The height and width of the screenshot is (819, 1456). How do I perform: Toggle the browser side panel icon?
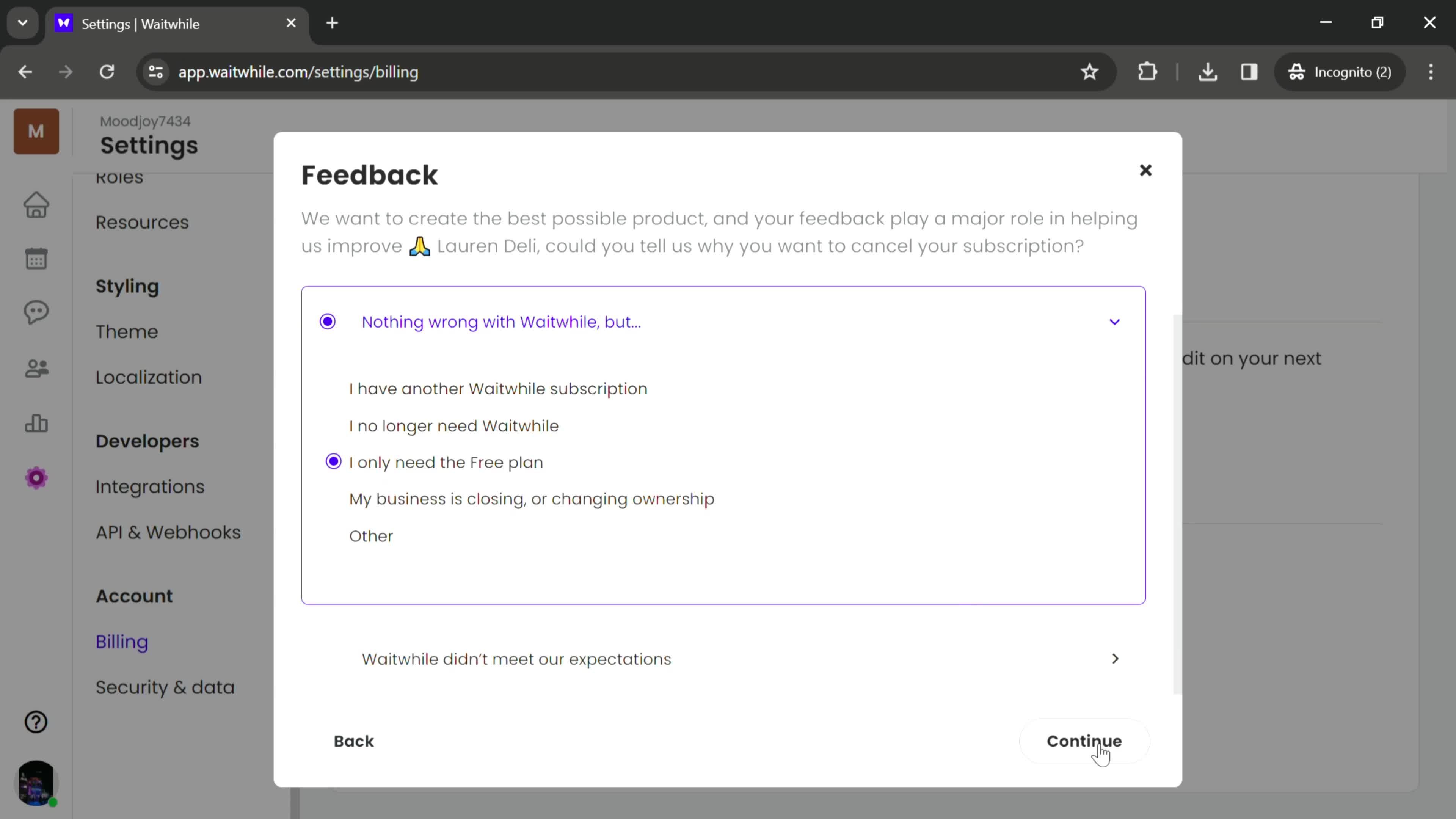coord(1249,72)
